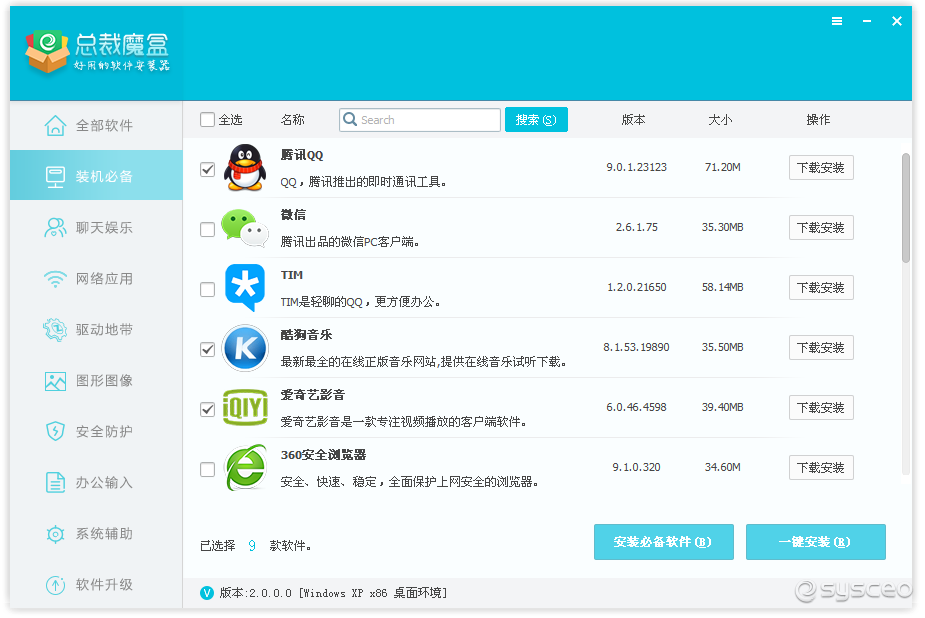The image size is (925, 618).
Task: Click the people icon for 聊天娱乐
Action: (x=55, y=228)
